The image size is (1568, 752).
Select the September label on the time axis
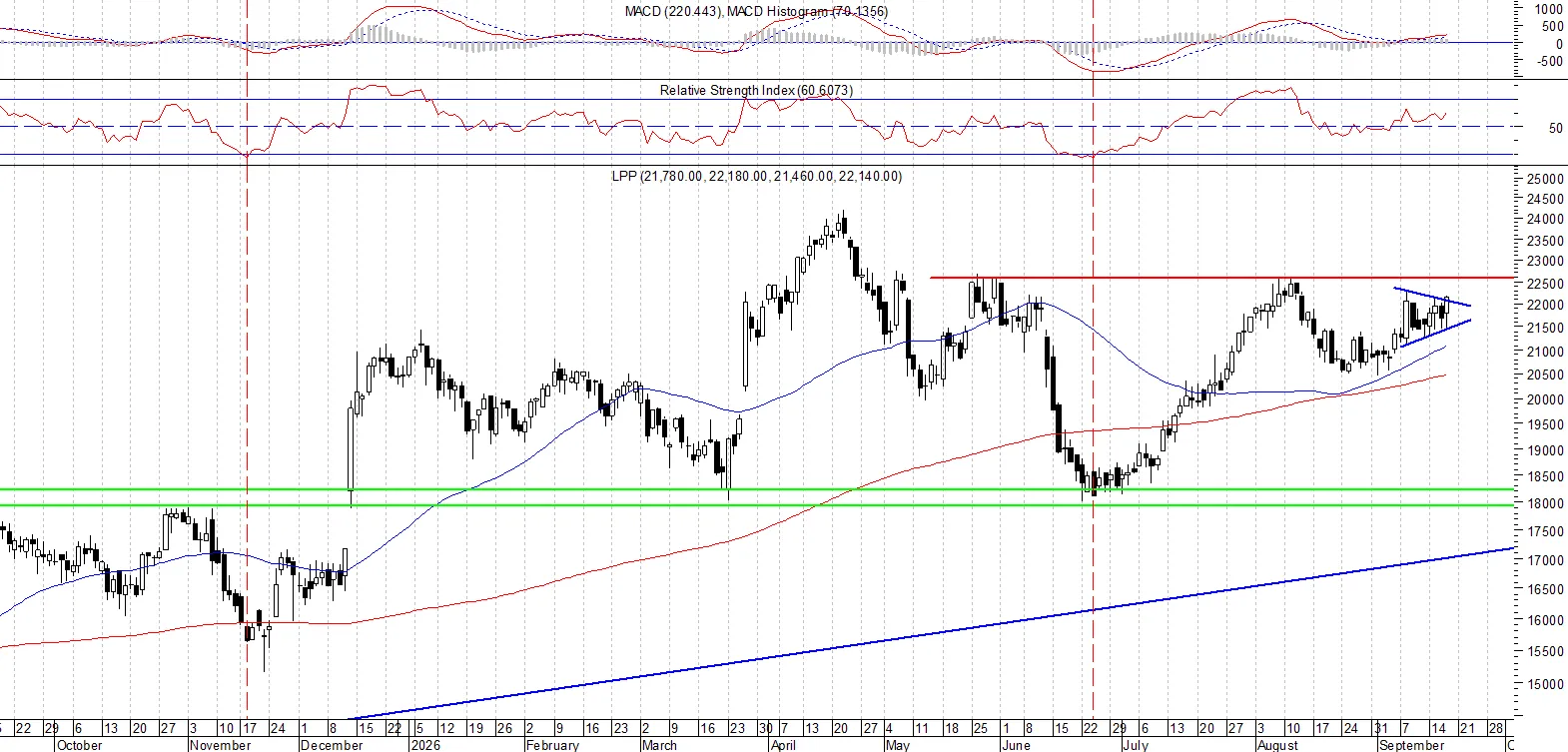(x=1411, y=745)
